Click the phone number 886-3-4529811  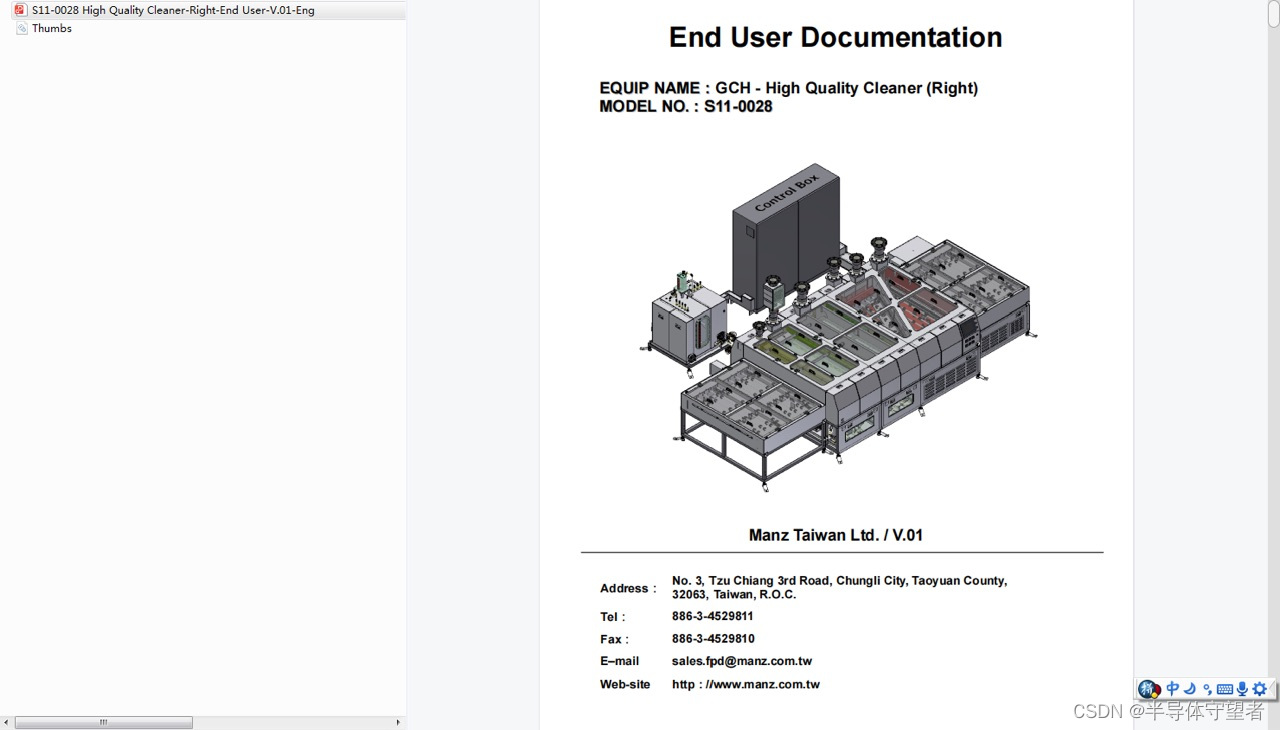coord(712,616)
